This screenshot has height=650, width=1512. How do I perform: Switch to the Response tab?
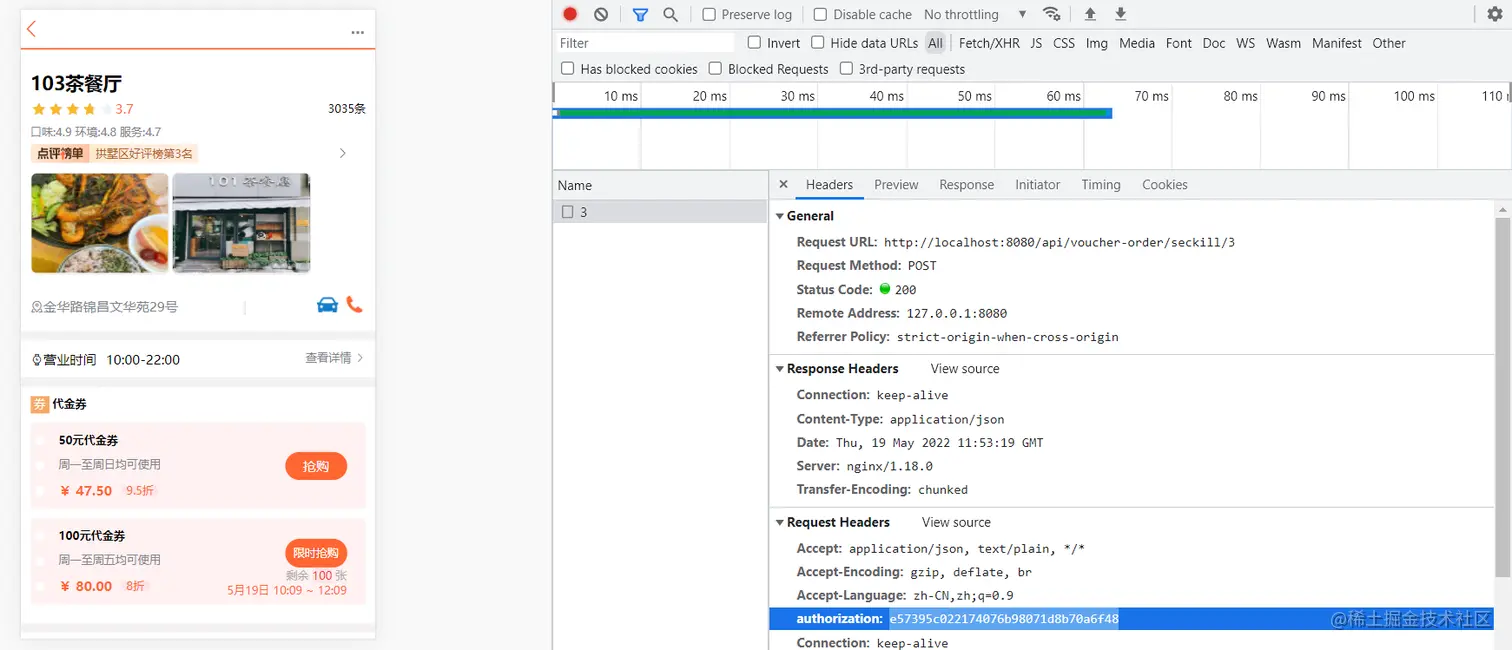(x=966, y=184)
